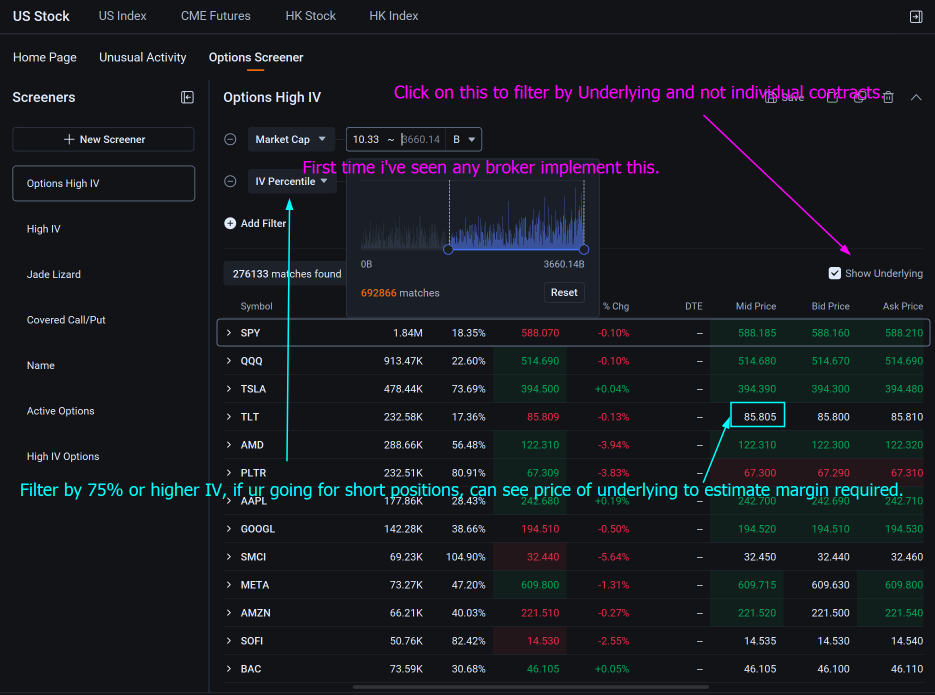Click the right handle of Market Cap slider

tap(584, 250)
